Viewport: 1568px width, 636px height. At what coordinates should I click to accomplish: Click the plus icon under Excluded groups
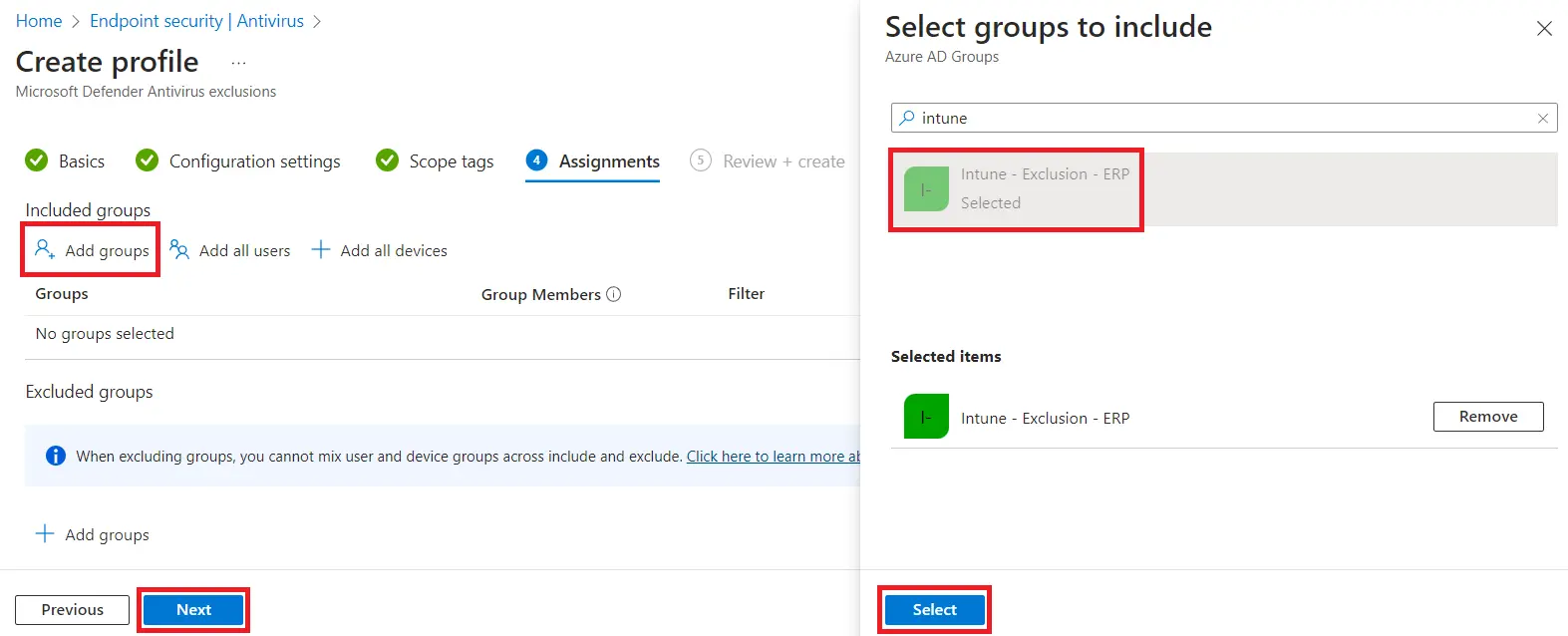45,534
